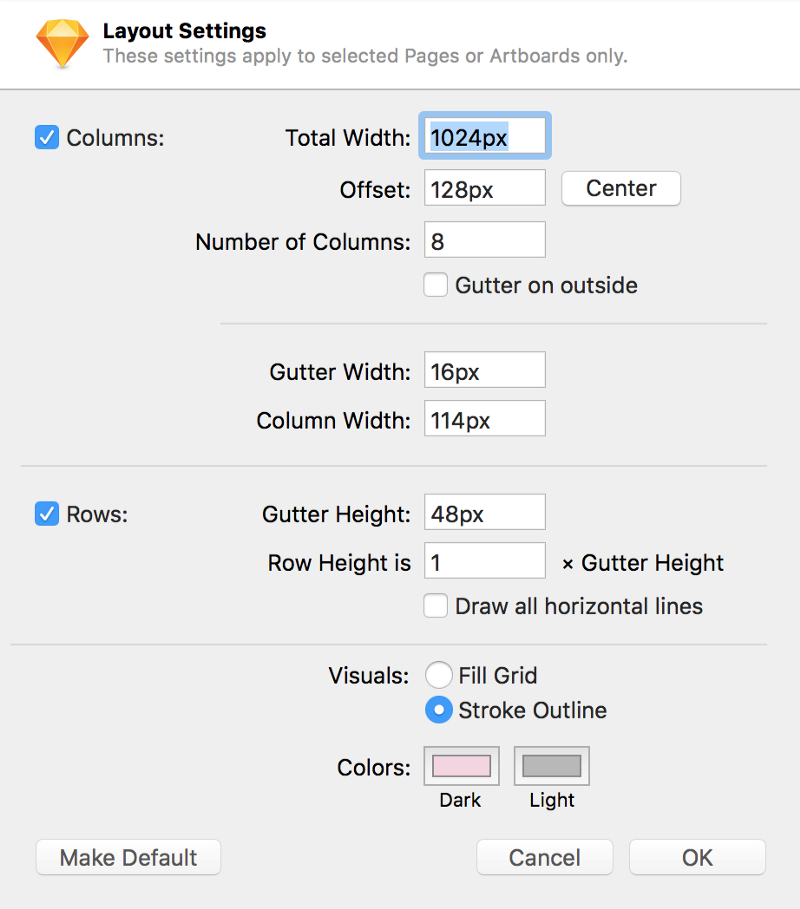The width and height of the screenshot is (800, 909).
Task: Open the Light color swatch
Action: tap(551, 766)
